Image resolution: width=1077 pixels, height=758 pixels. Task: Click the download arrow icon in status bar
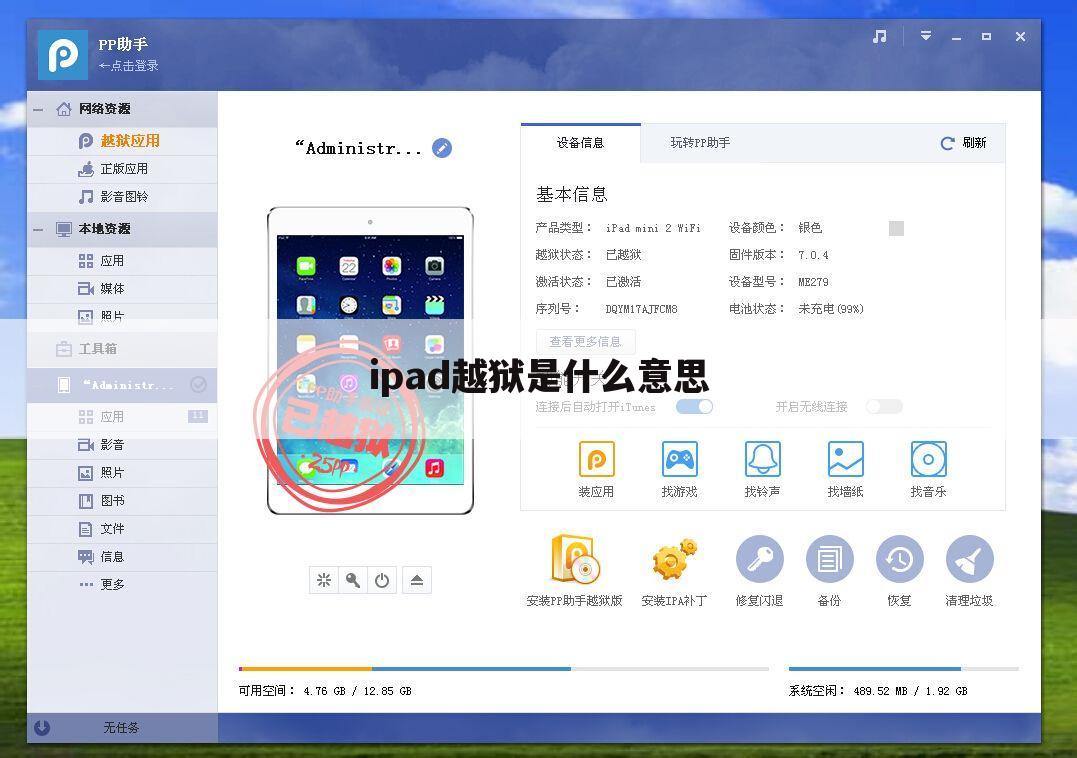coord(42,727)
